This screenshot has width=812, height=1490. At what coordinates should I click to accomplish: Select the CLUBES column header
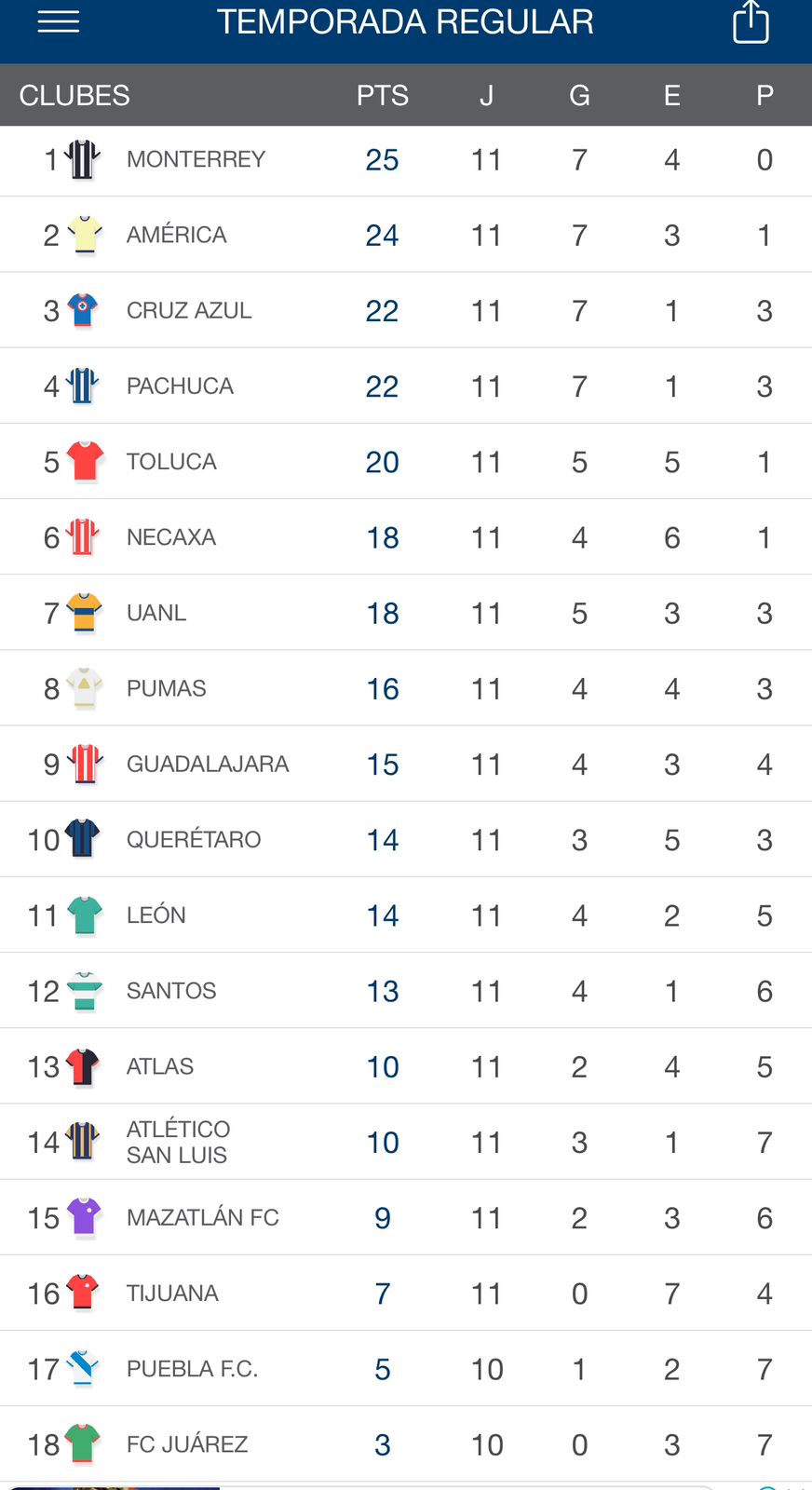tap(74, 95)
